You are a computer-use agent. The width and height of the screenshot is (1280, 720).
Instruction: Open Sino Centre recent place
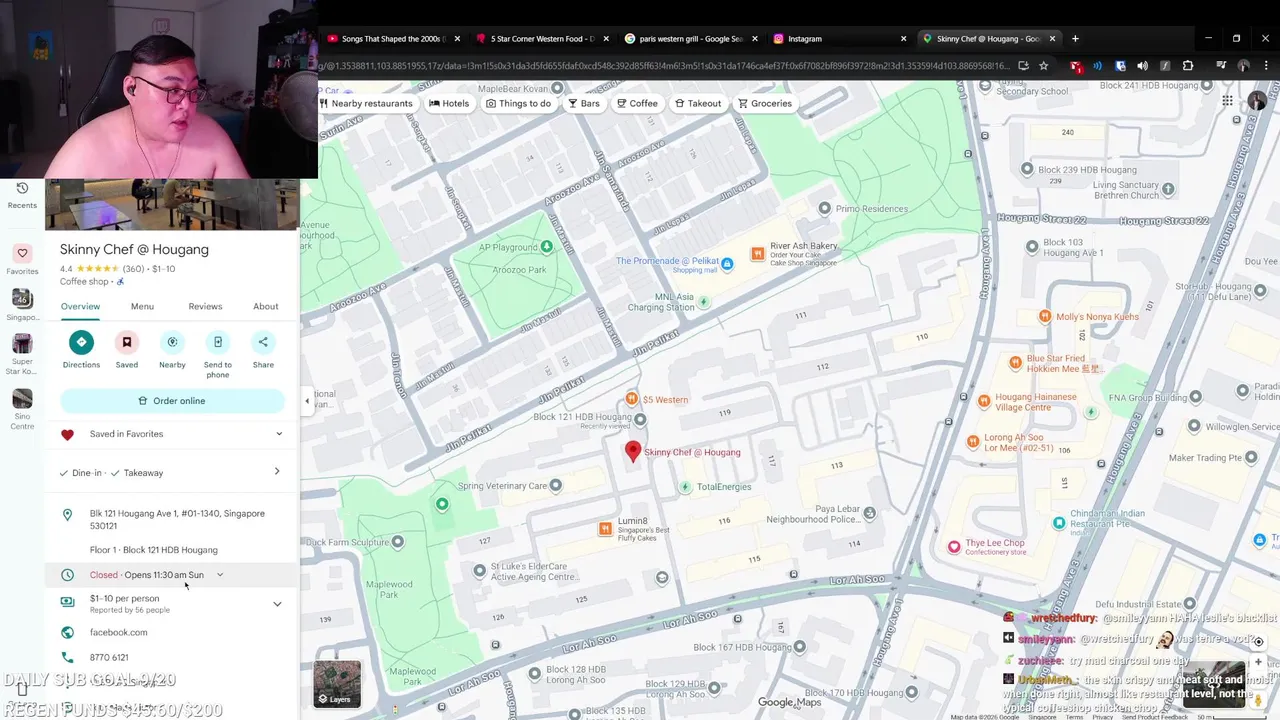point(22,410)
